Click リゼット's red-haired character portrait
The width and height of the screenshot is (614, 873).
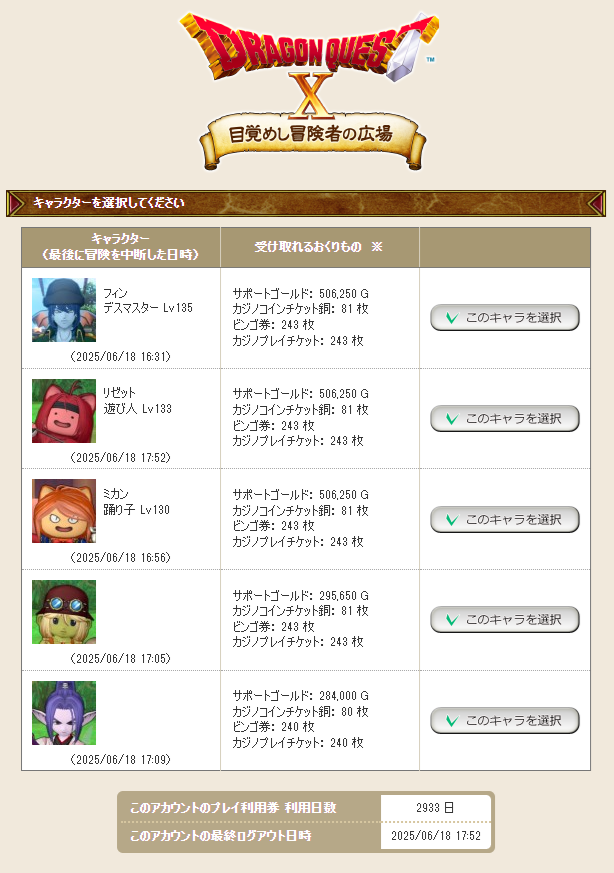pos(64,411)
